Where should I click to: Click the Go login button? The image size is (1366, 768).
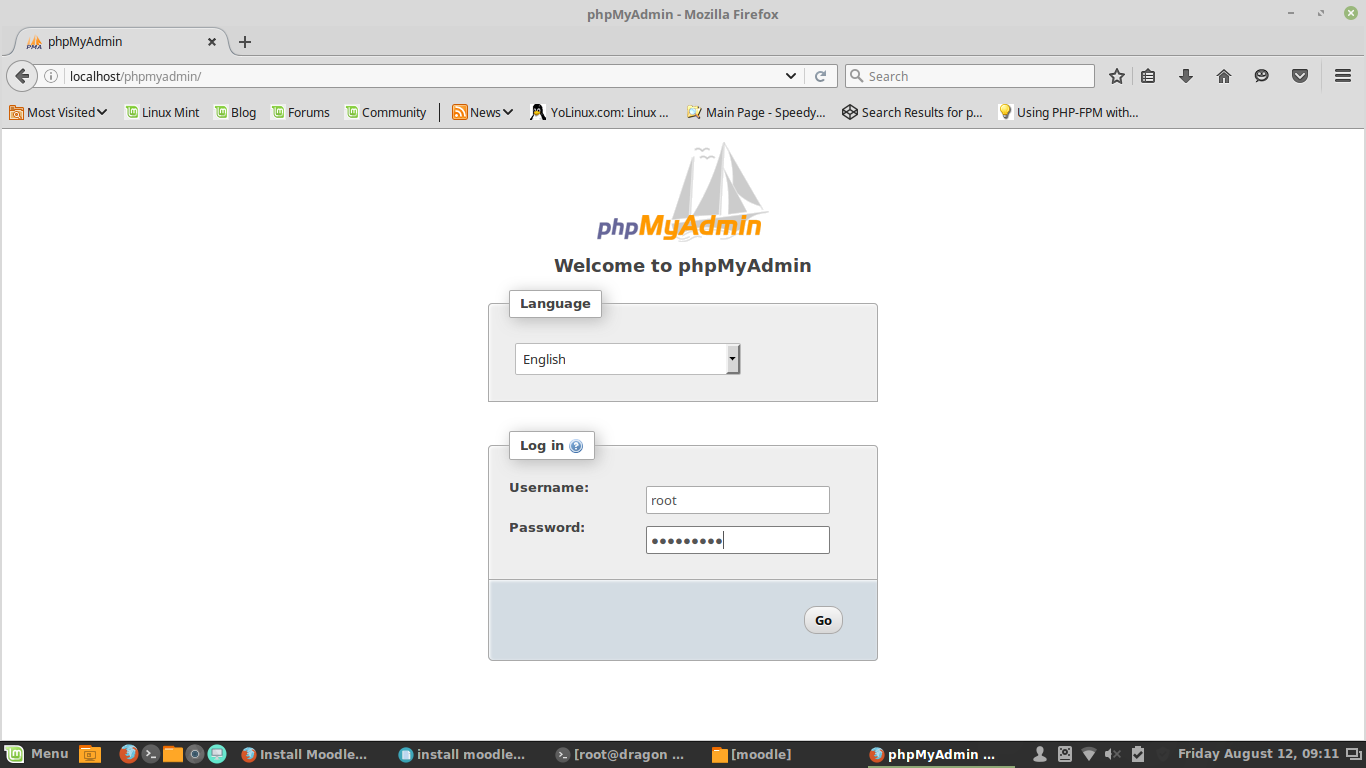[823, 620]
